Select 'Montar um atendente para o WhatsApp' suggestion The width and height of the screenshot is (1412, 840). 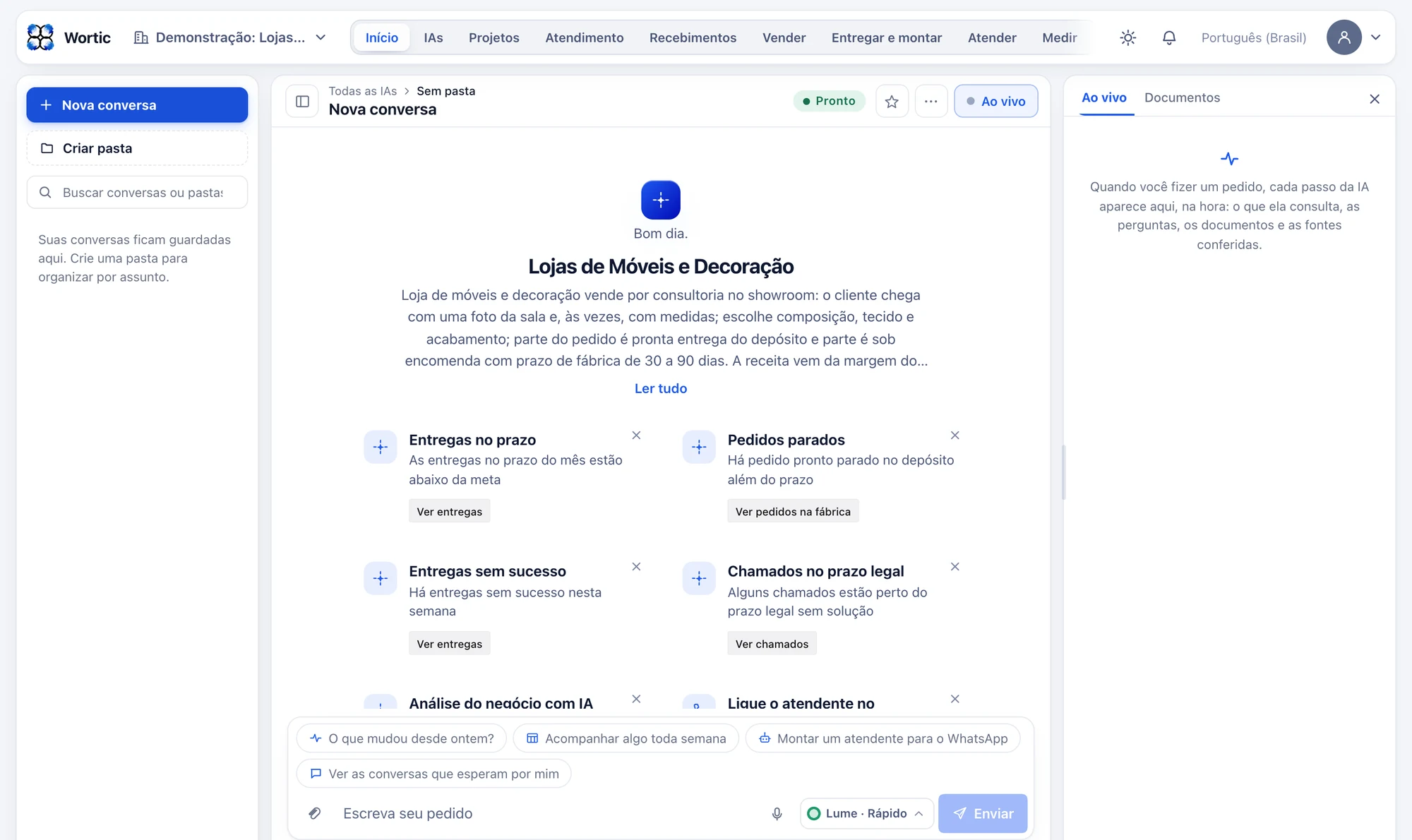(x=882, y=738)
